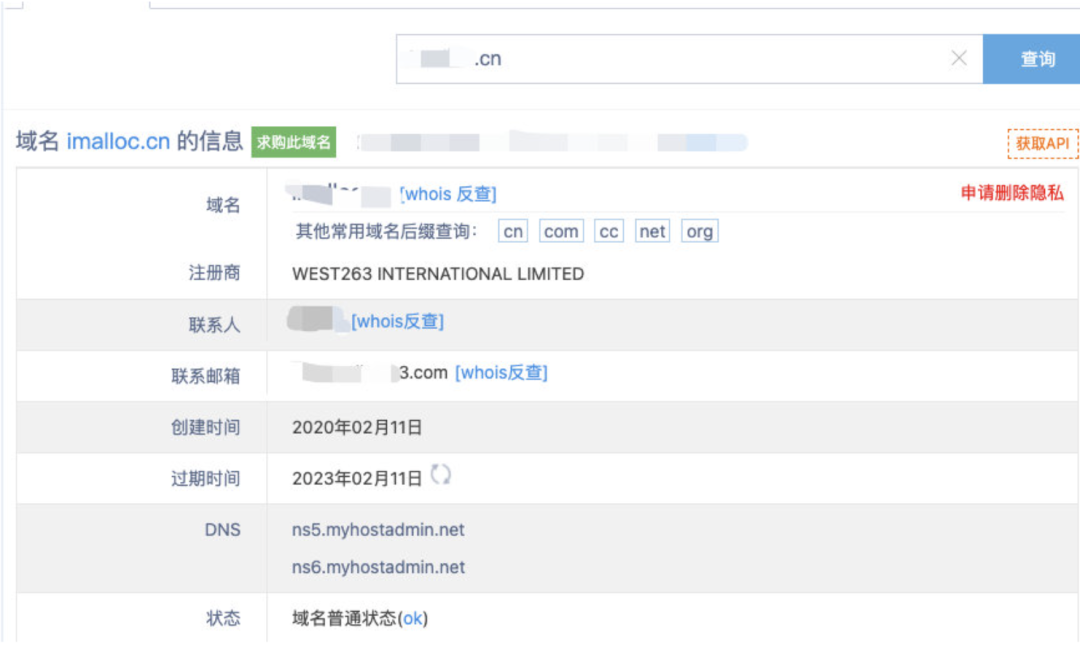The width and height of the screenshot is (1080, 646).
Task: Click the imalloc.cn domain link in heading
Action: coord(118,141)
